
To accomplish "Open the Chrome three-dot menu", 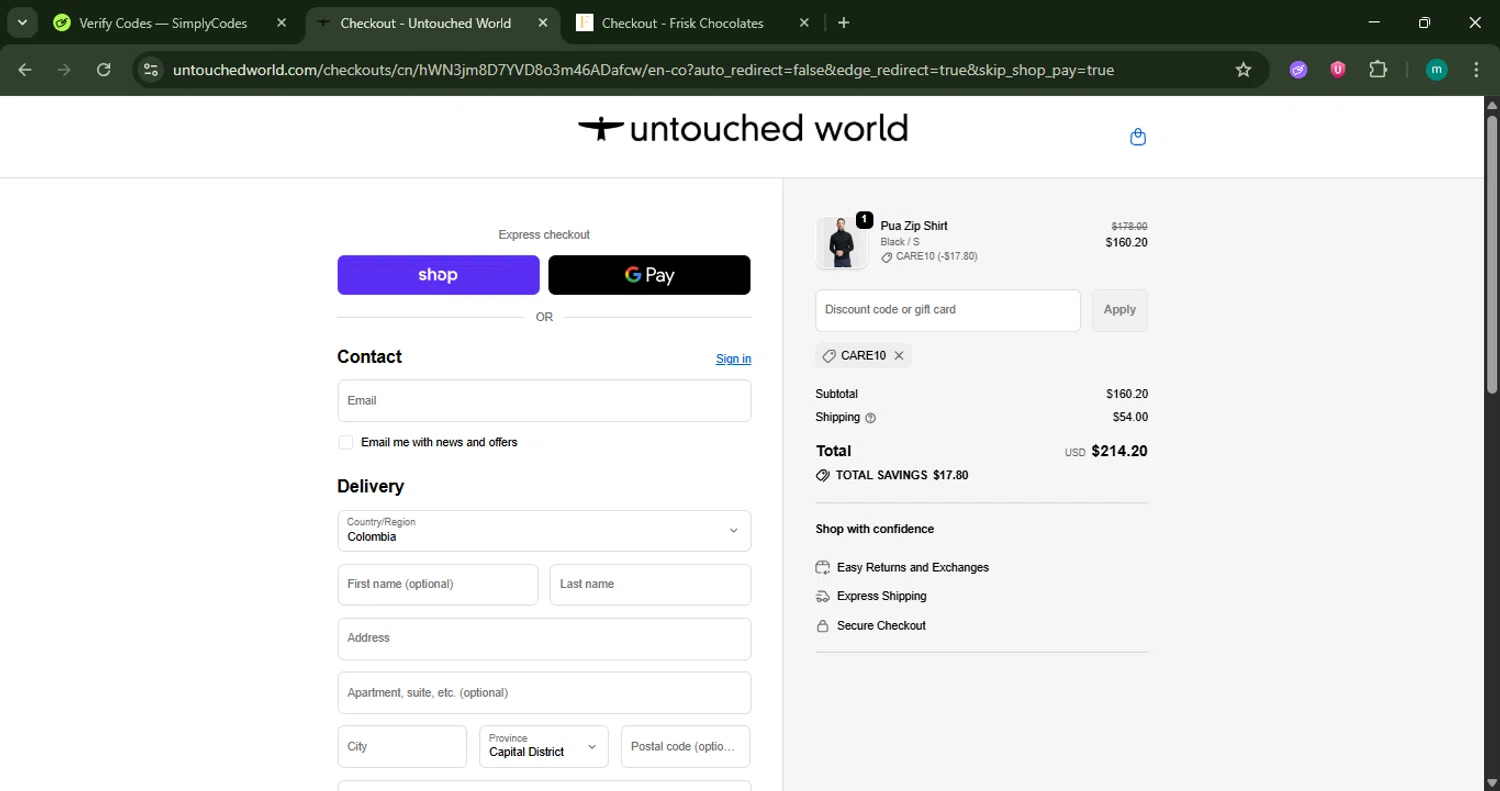I will coord(1476,69).
